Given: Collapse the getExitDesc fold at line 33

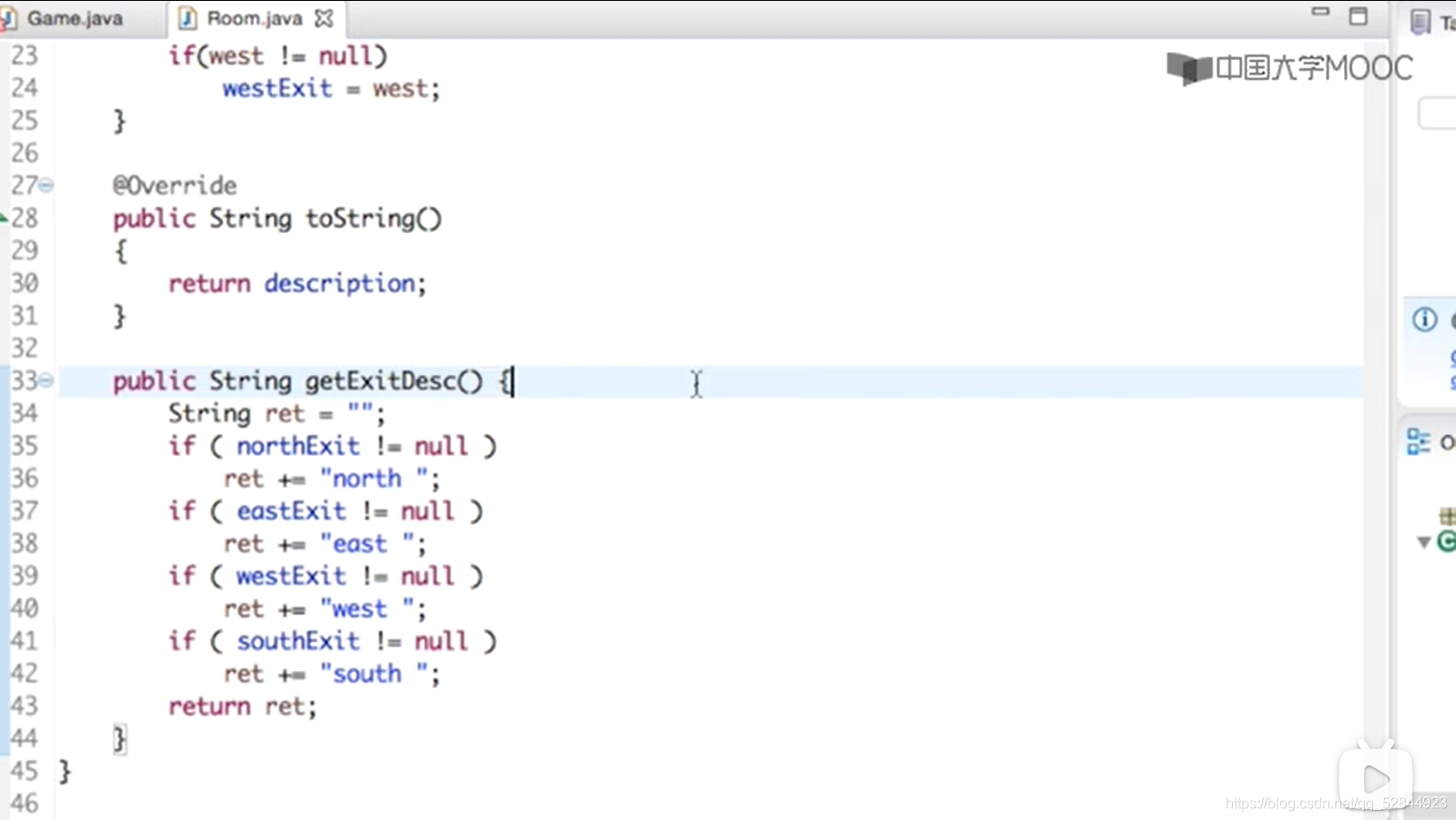Looking at the screenshot, I should click(46, 380).
